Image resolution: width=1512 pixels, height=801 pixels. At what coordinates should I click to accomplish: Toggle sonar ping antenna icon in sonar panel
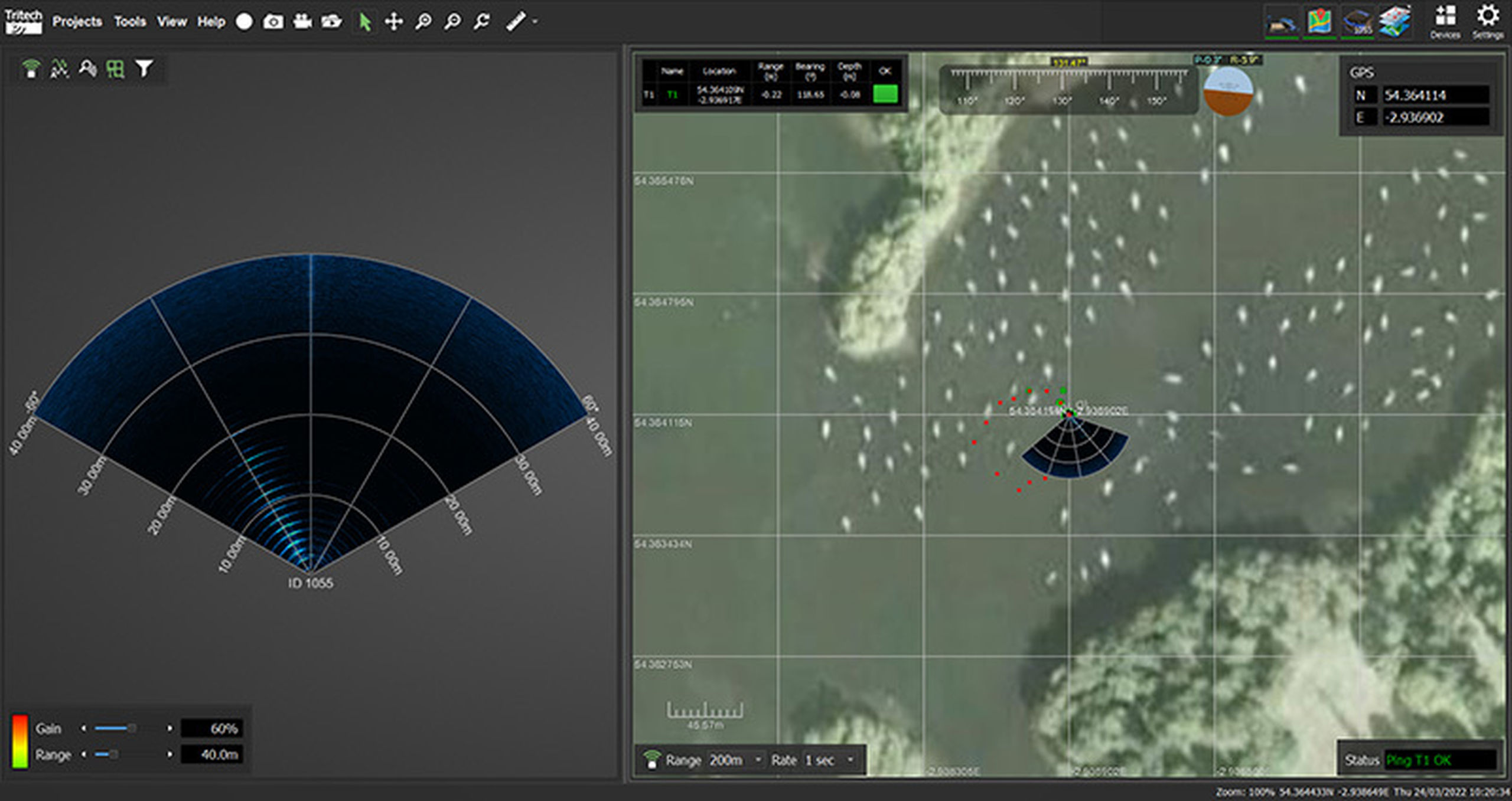click(31, 68)
